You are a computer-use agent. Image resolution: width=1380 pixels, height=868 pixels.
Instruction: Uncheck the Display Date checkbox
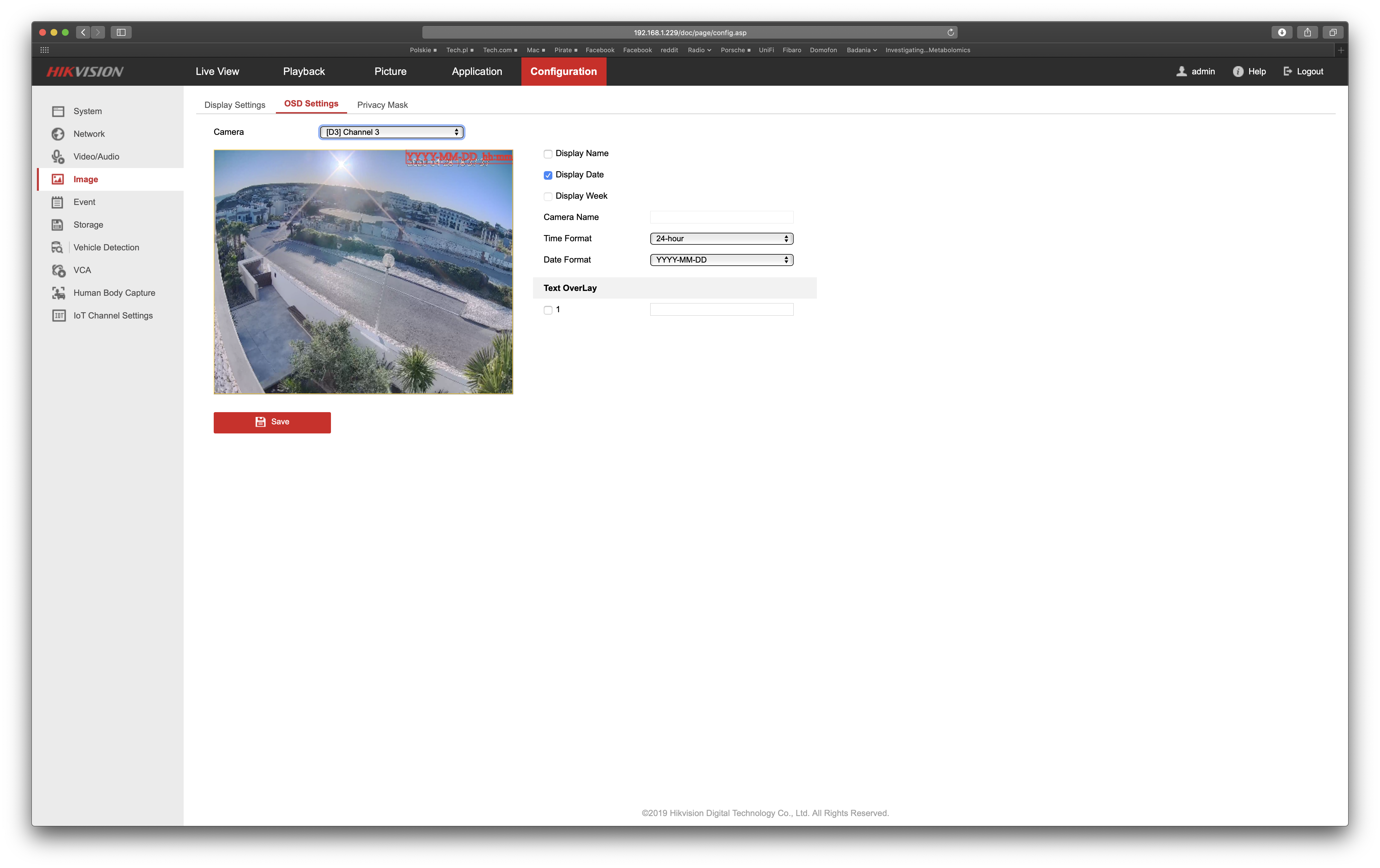pos(548,175)
